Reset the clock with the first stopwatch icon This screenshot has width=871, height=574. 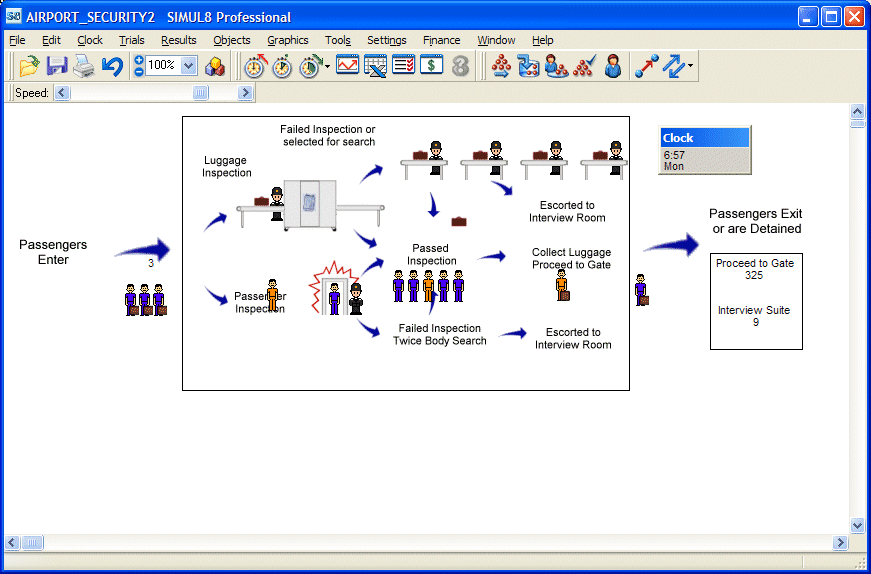click(x=255, y=67)
